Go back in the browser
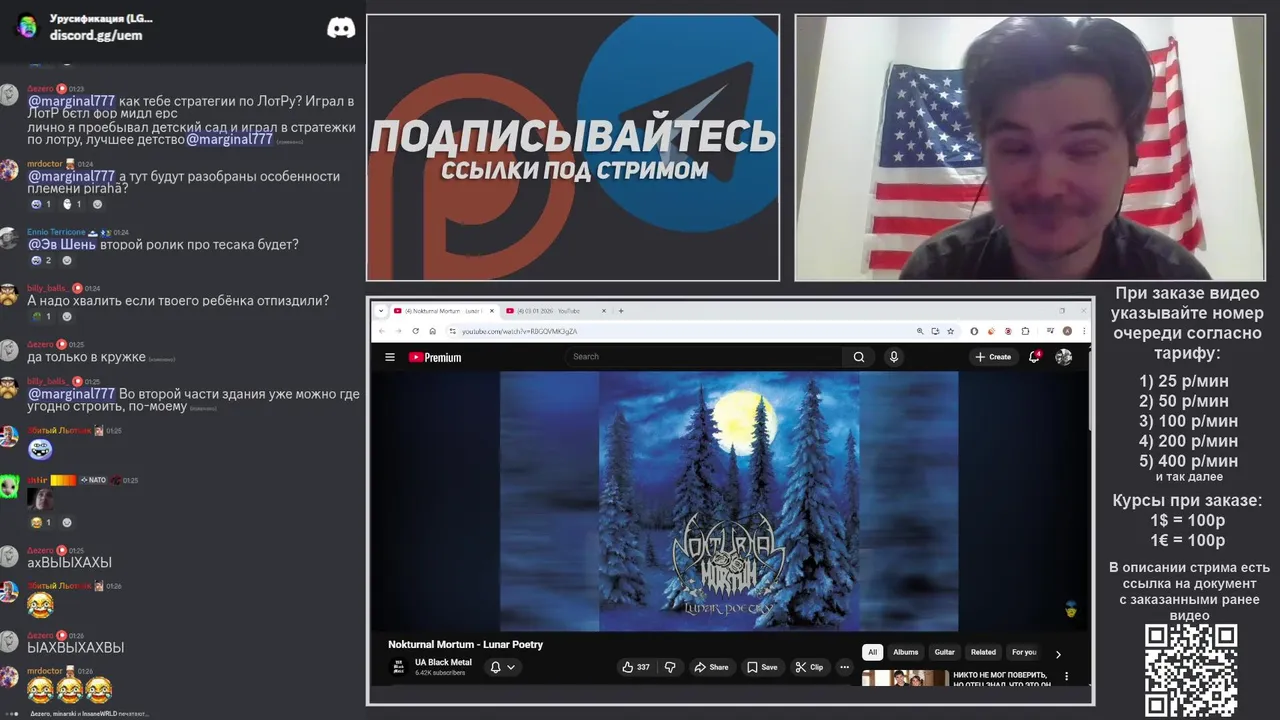Screen dimensions: 1280x720 point(381,331)
